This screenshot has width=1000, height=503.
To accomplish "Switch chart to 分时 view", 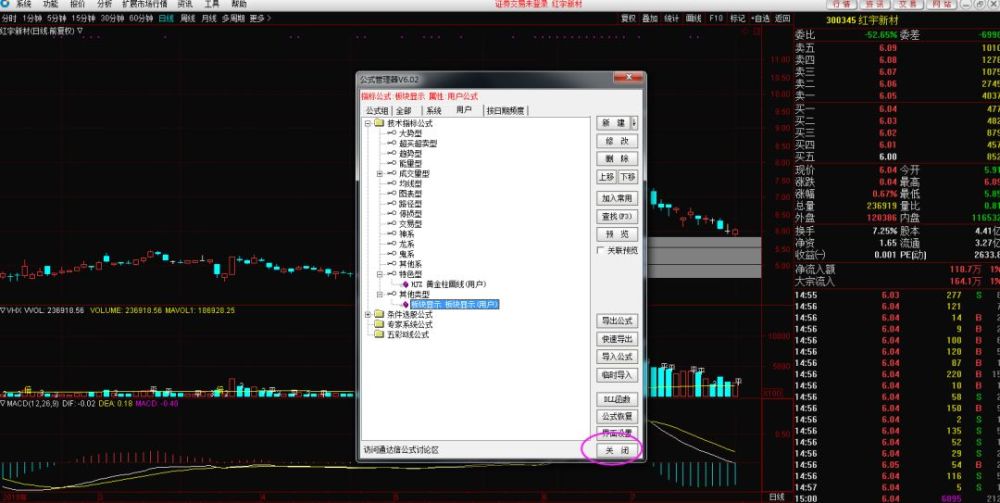I will pyautogui.click(x=8, y=18).
